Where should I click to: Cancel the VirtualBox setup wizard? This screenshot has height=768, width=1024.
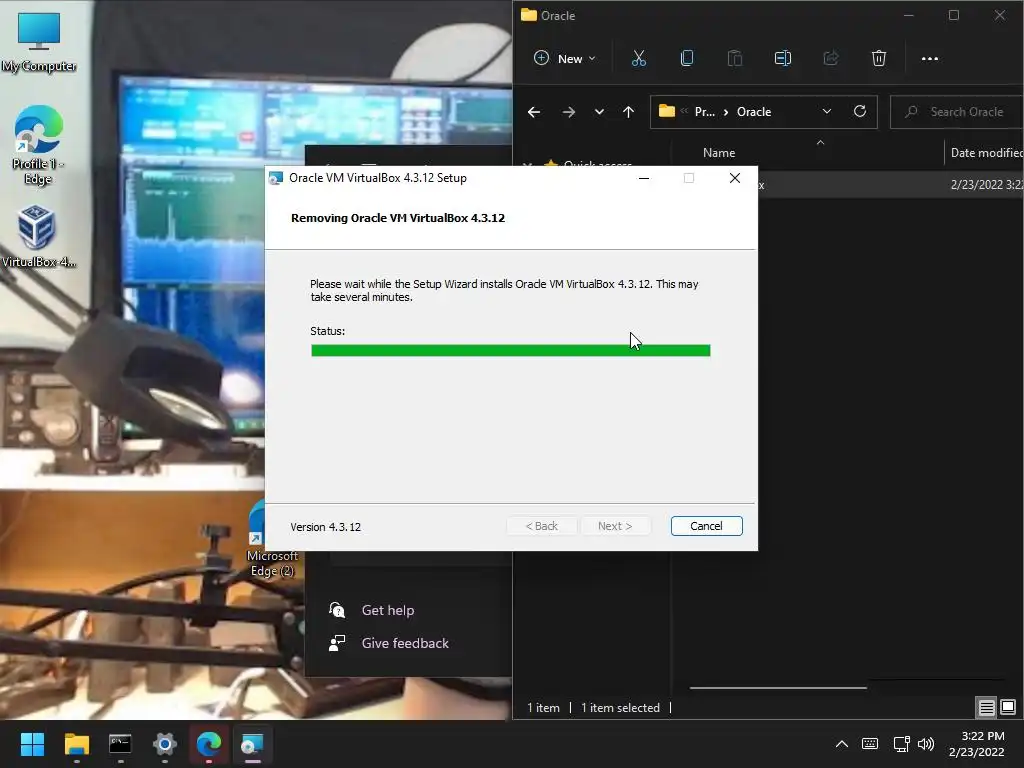[706, 526]
